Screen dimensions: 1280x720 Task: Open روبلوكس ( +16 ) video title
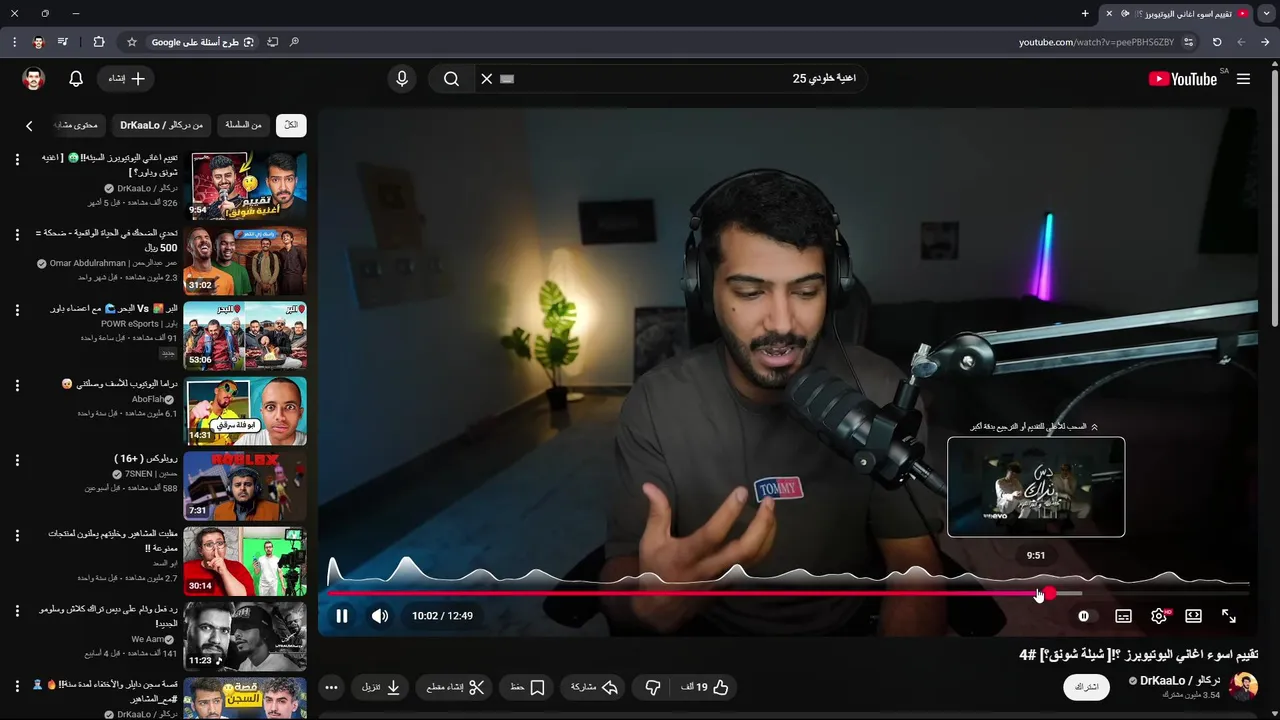[x=146, y=458]
